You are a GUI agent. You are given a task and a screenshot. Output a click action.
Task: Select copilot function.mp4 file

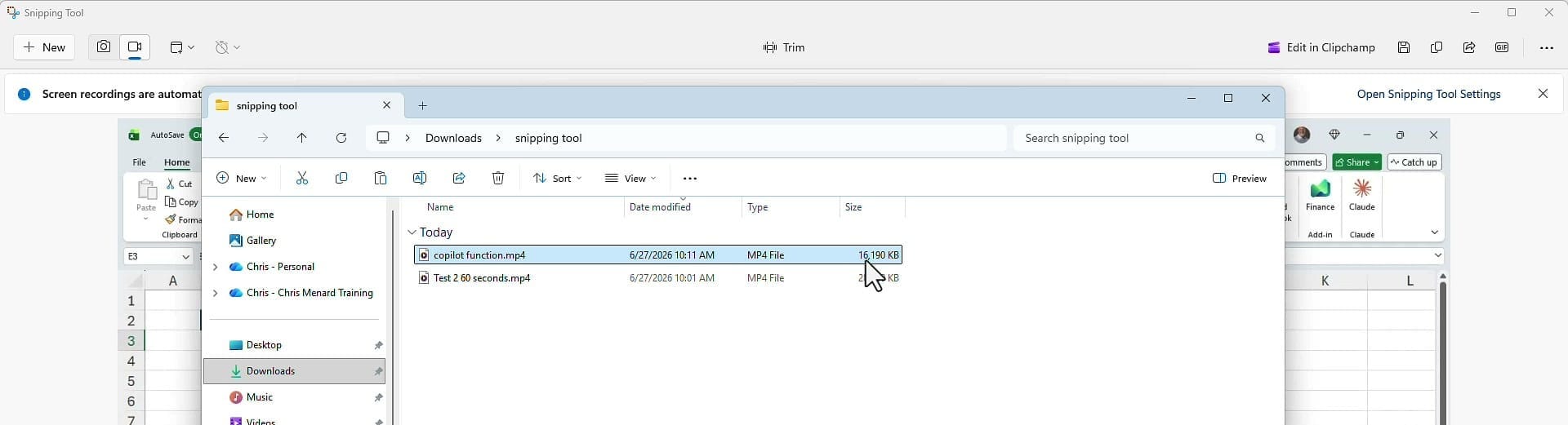pos(658,255)
